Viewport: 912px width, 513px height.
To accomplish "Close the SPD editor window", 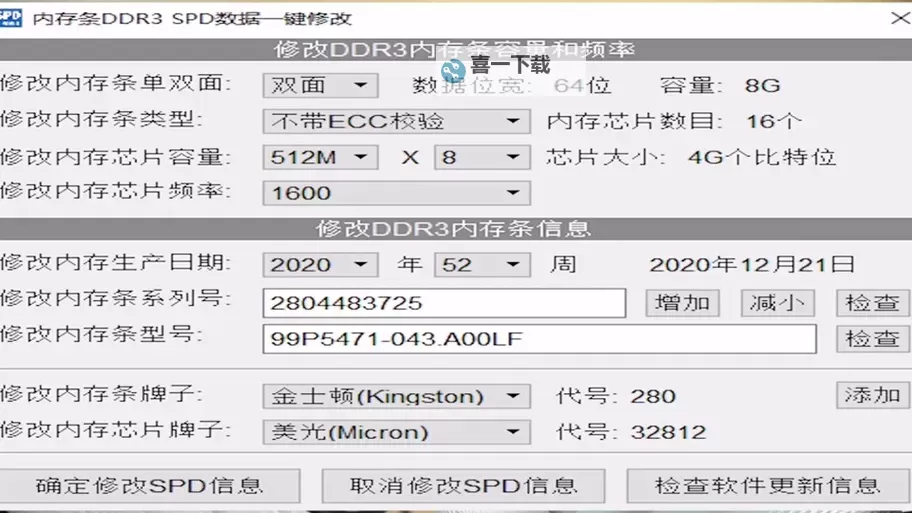I will click(x=900, y=18).
